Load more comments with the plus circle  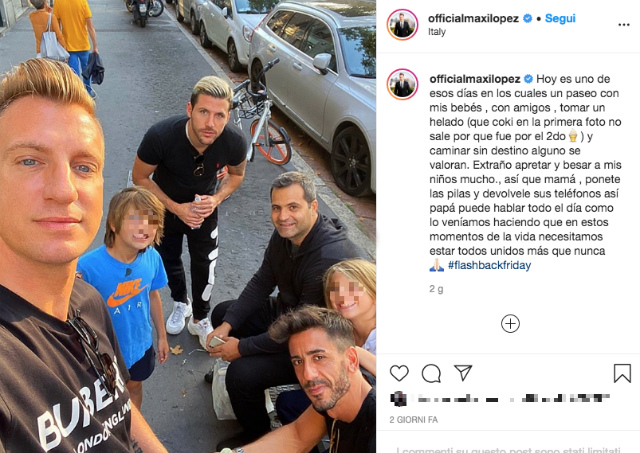click(x=510, y=324)
